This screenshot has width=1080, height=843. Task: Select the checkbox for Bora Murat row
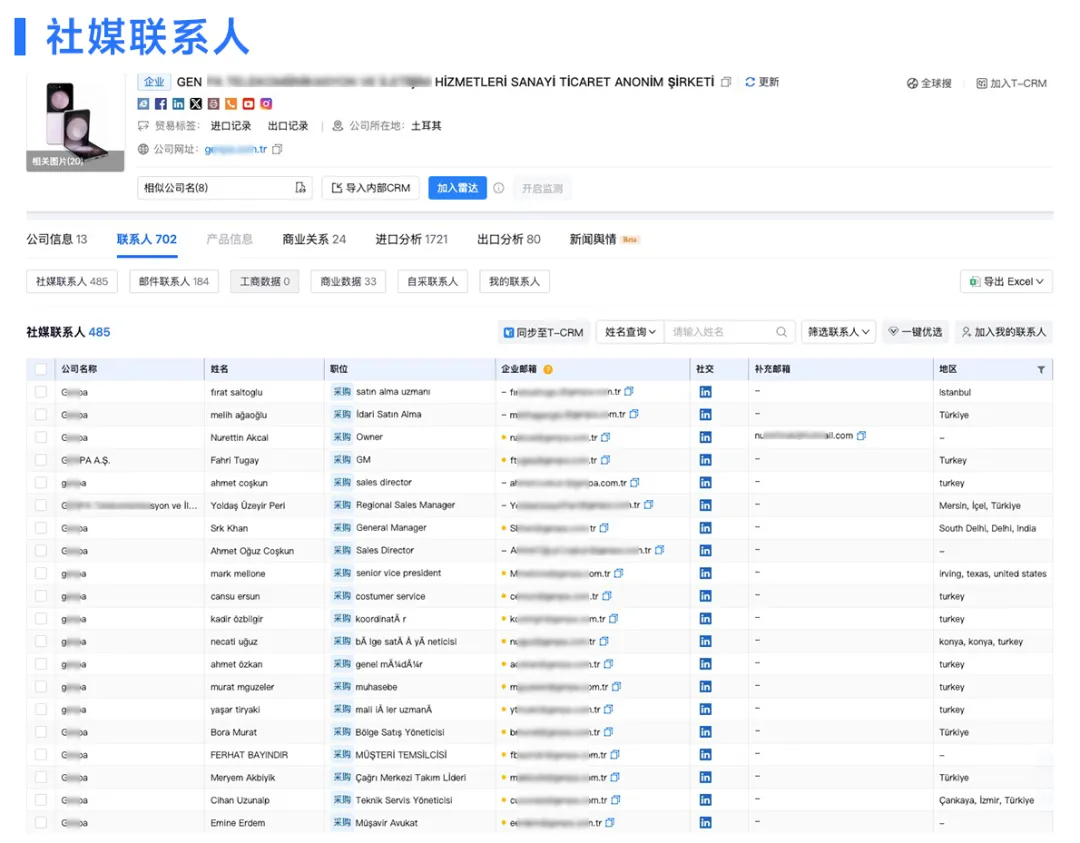pyautogui.click(x=41, y=732)
